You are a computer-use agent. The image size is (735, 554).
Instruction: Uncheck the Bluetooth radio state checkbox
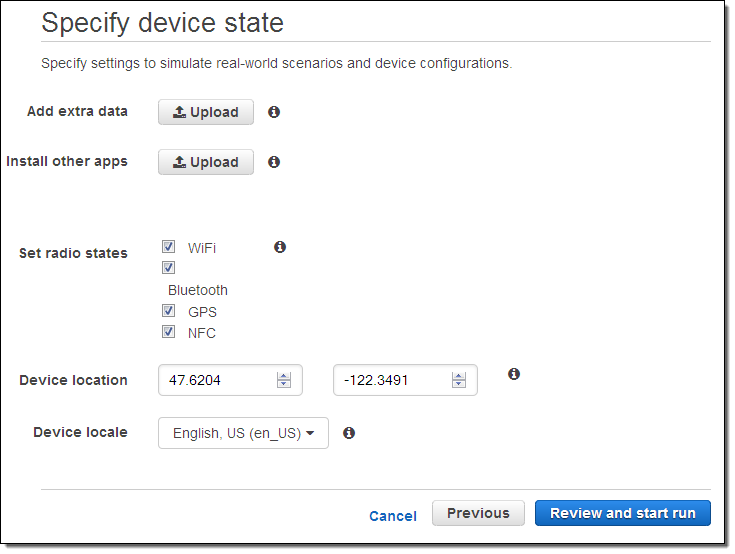pos(169,268)
